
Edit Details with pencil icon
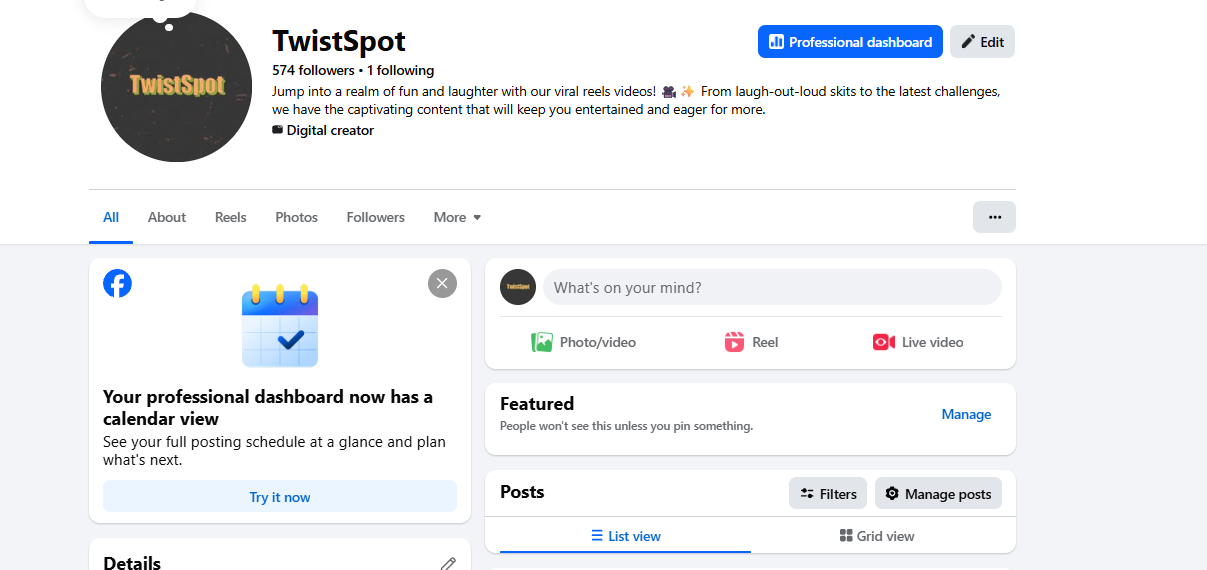[x=448, y=564]
